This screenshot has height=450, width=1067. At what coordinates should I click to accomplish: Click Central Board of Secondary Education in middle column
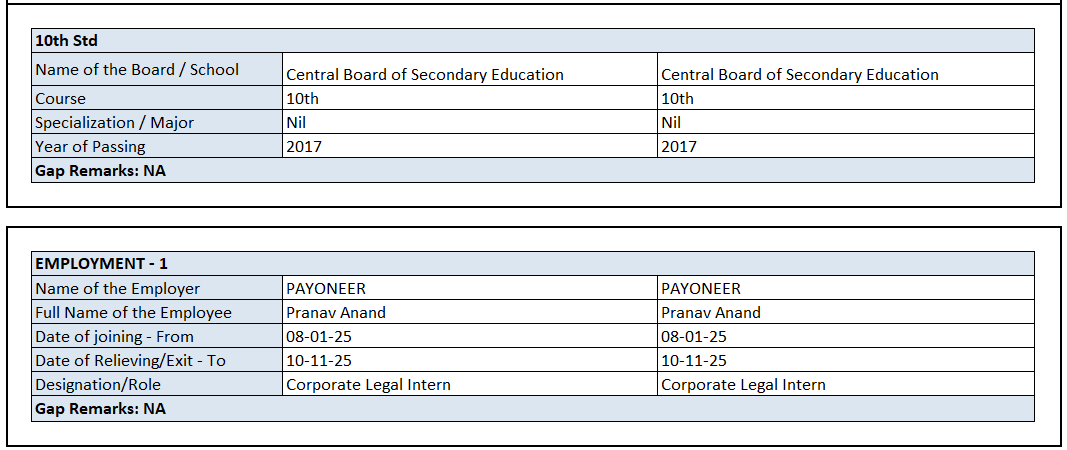(425, 75)
